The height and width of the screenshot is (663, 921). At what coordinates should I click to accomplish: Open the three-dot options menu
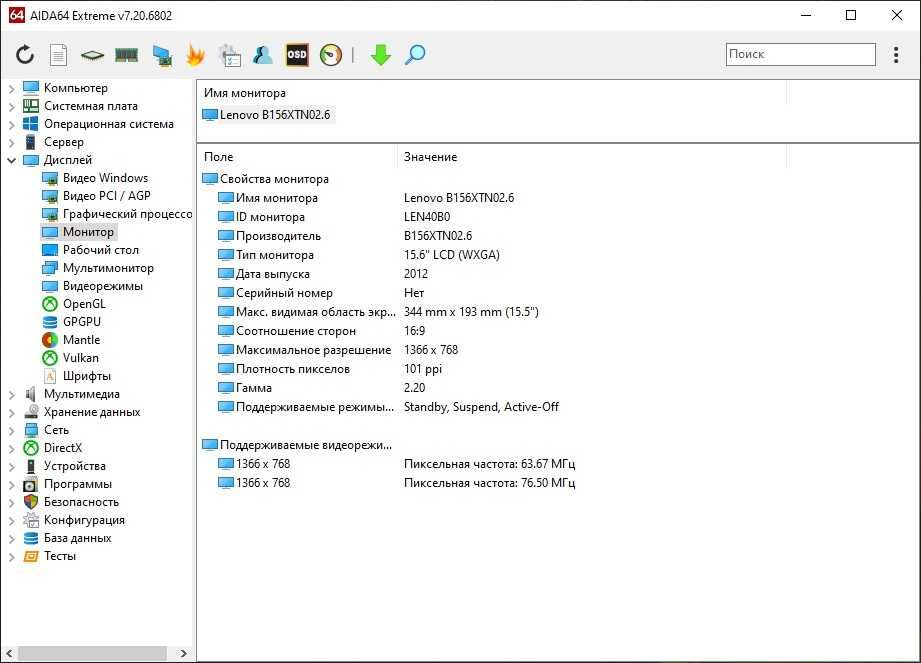pyautogui.click(x=896, y=55)
